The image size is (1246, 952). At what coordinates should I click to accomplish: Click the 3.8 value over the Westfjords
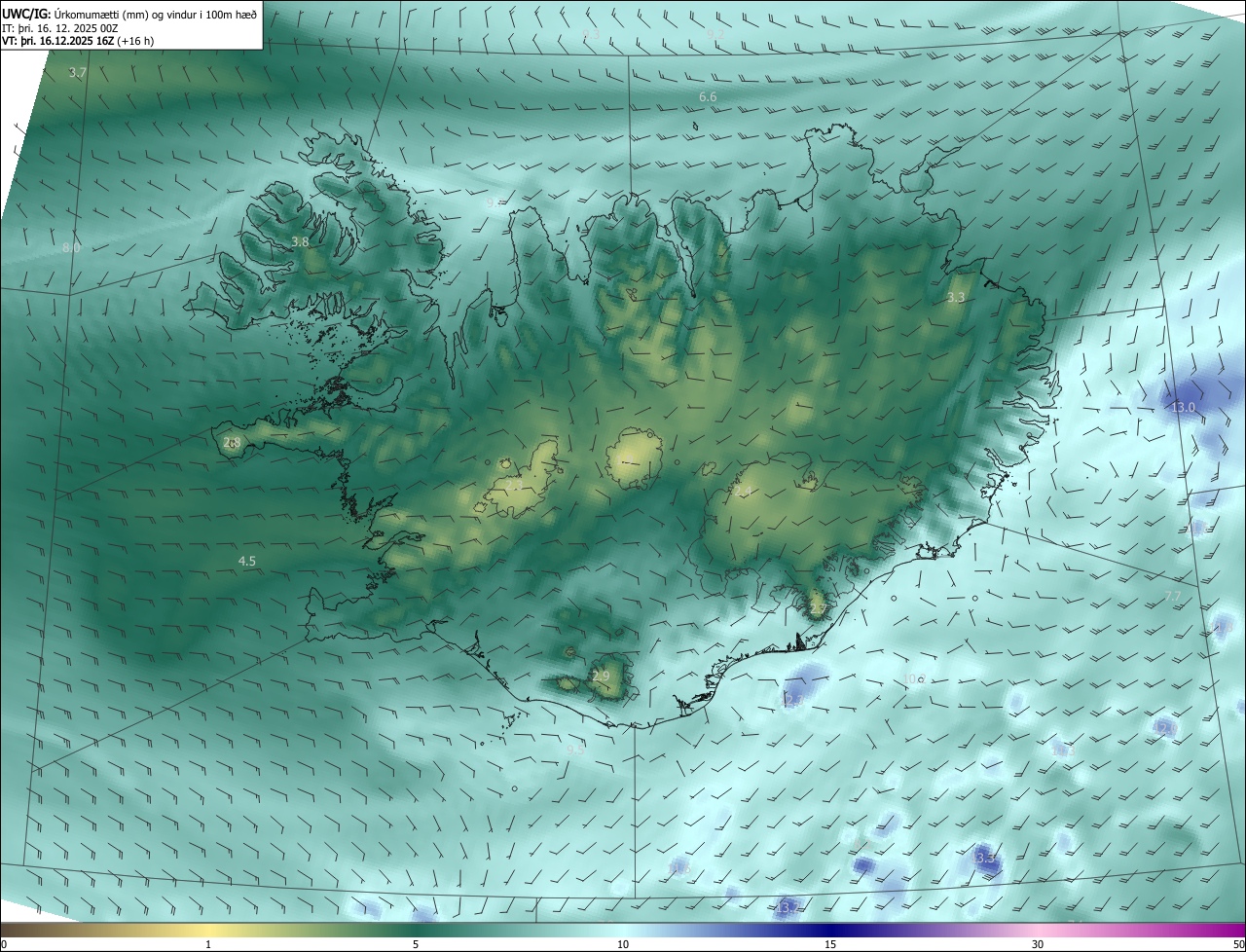(300, 241)
